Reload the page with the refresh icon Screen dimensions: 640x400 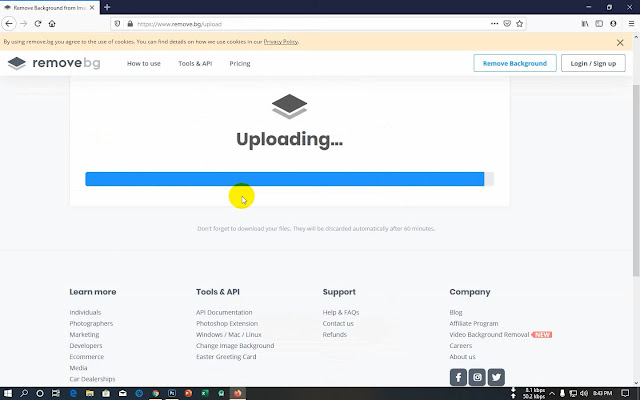[x=38, y=24]
